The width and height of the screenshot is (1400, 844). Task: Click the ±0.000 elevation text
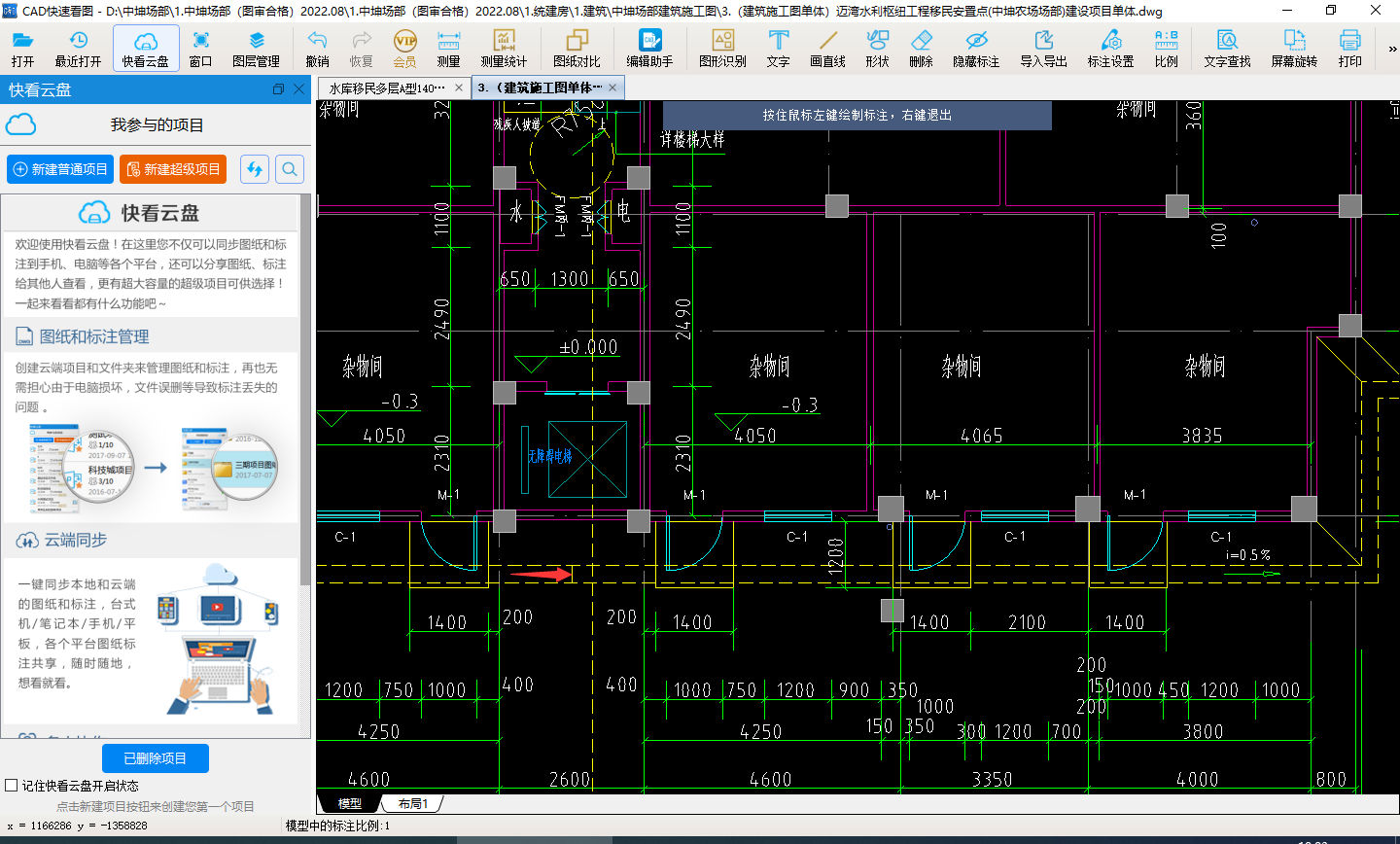[588, 347]
